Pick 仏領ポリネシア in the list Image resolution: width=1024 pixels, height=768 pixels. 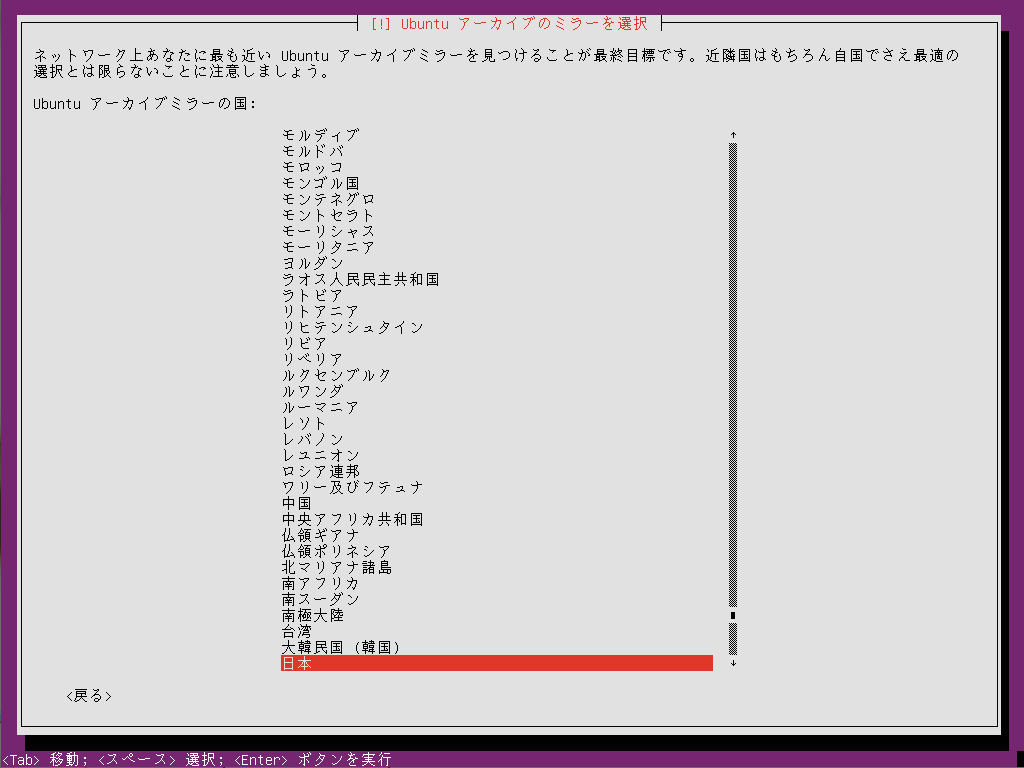tap(336, 551)
